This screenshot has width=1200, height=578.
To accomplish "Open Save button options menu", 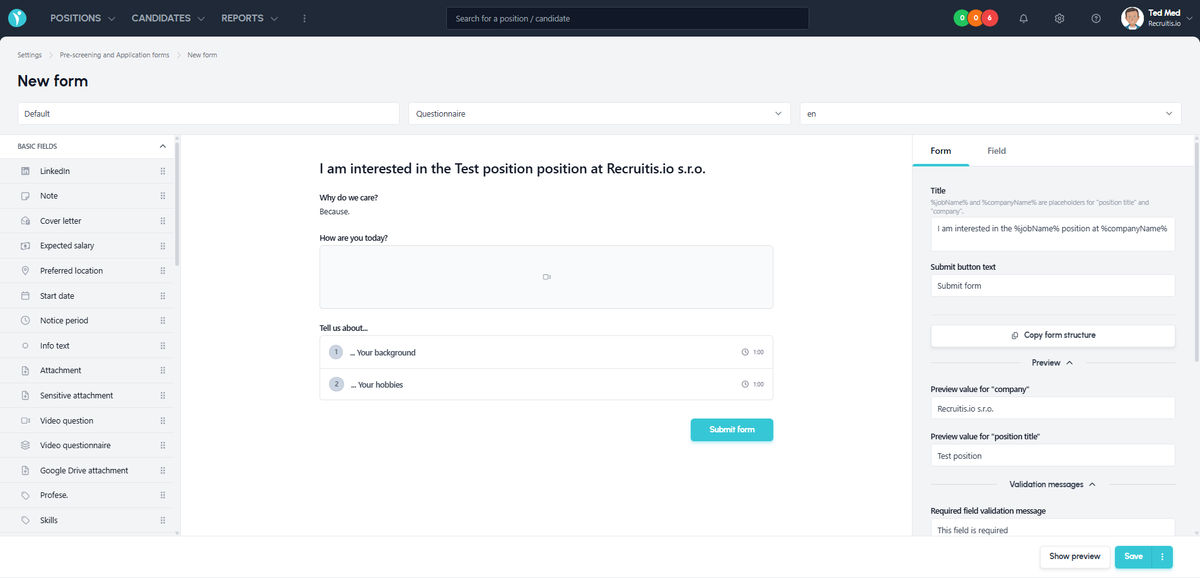I will pyautogui.click(x=1162, y=556).
